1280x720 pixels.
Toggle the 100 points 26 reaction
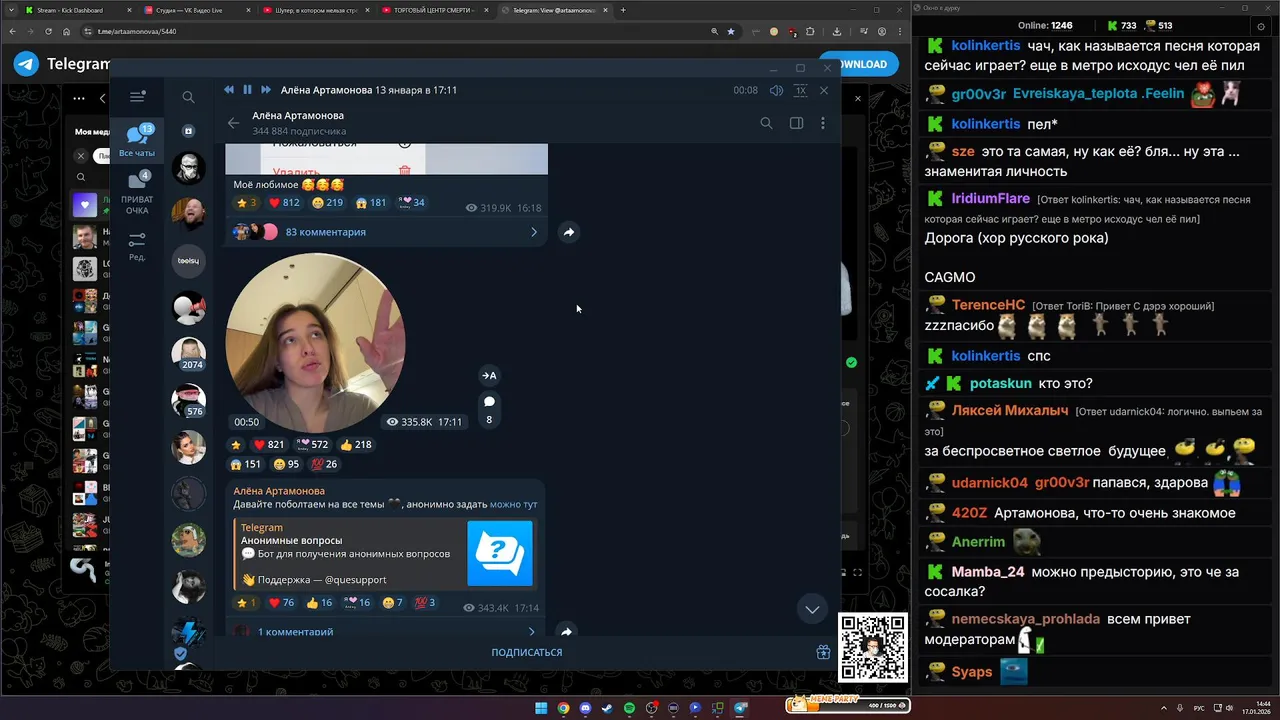[325, 464]
